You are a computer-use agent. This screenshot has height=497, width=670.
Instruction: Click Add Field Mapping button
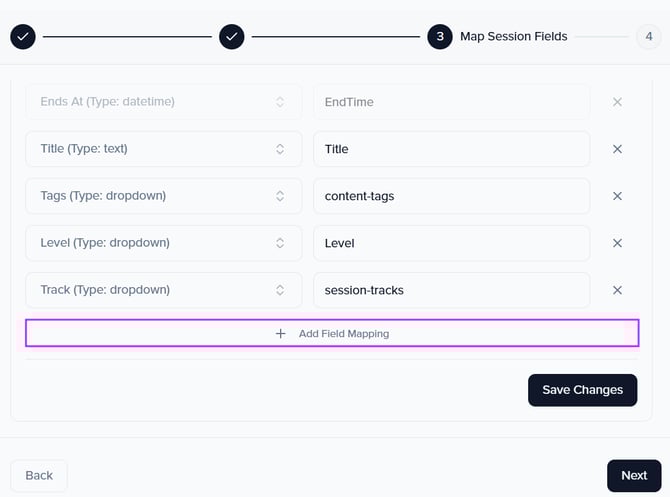tap(331, 333)
